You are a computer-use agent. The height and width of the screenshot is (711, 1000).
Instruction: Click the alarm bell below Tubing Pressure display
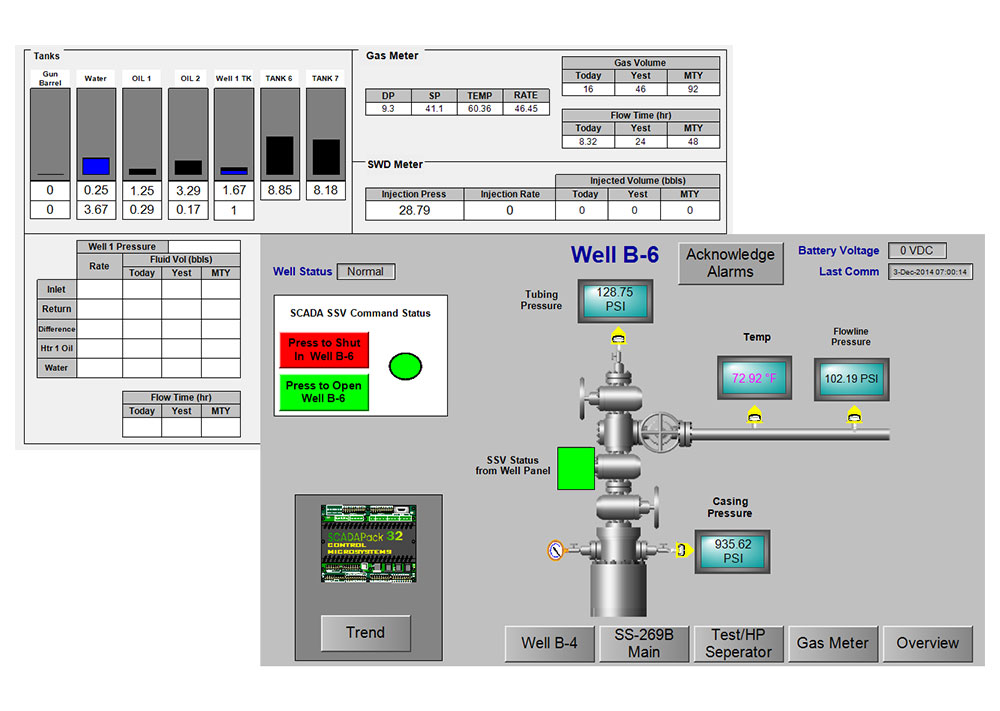pos(617,339)
